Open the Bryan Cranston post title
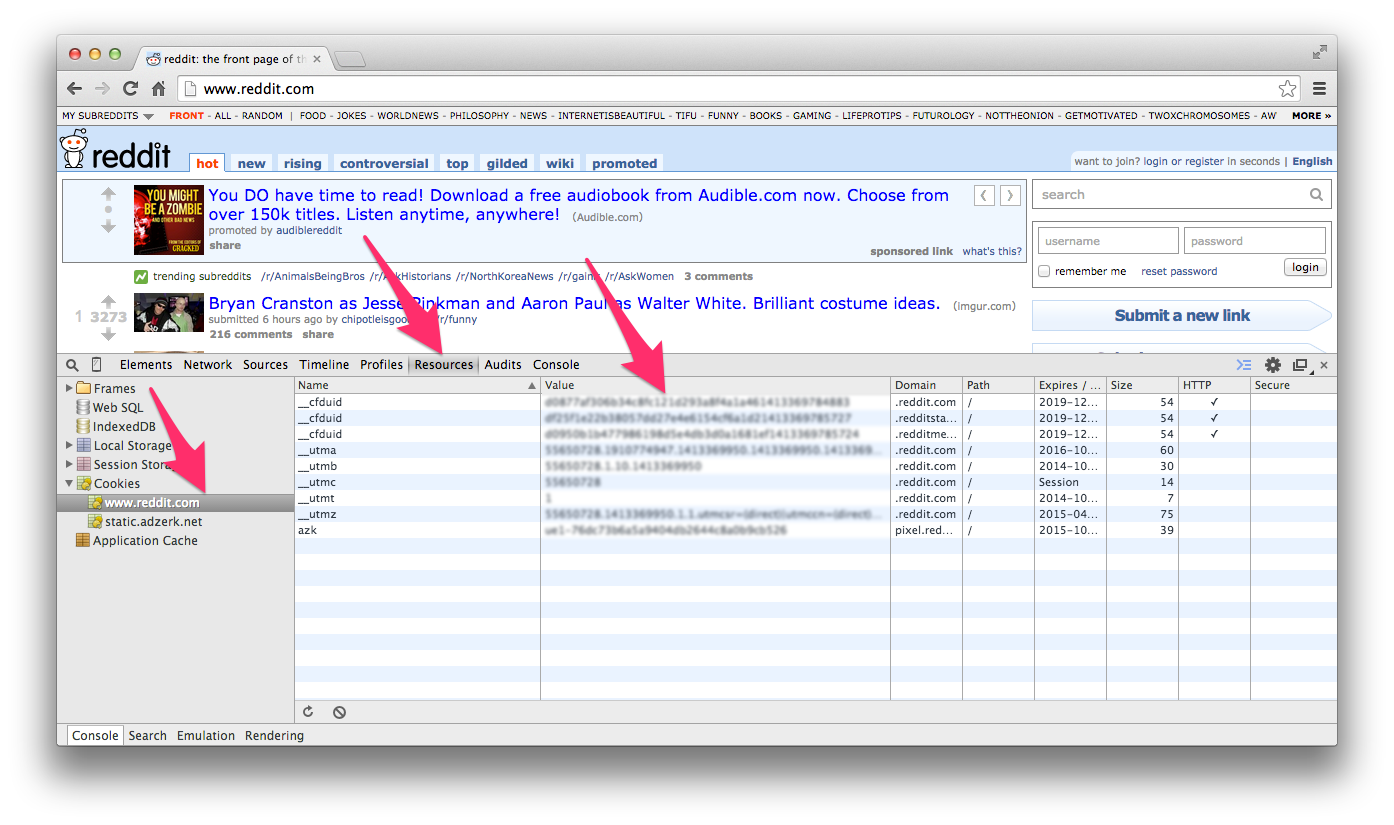The width and height of the screenshot is (1394, 825). tap(574, 303)
